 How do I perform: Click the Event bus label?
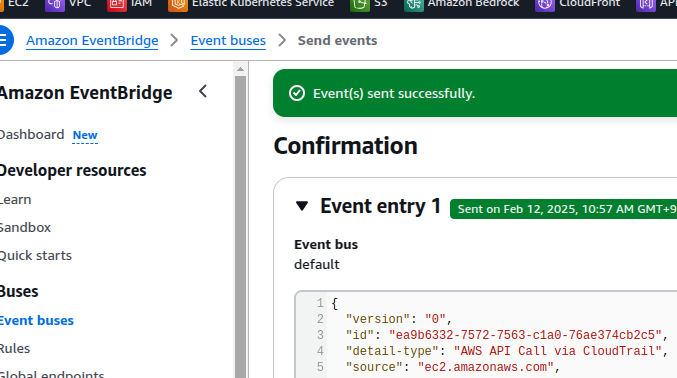(x=326, y=245)
